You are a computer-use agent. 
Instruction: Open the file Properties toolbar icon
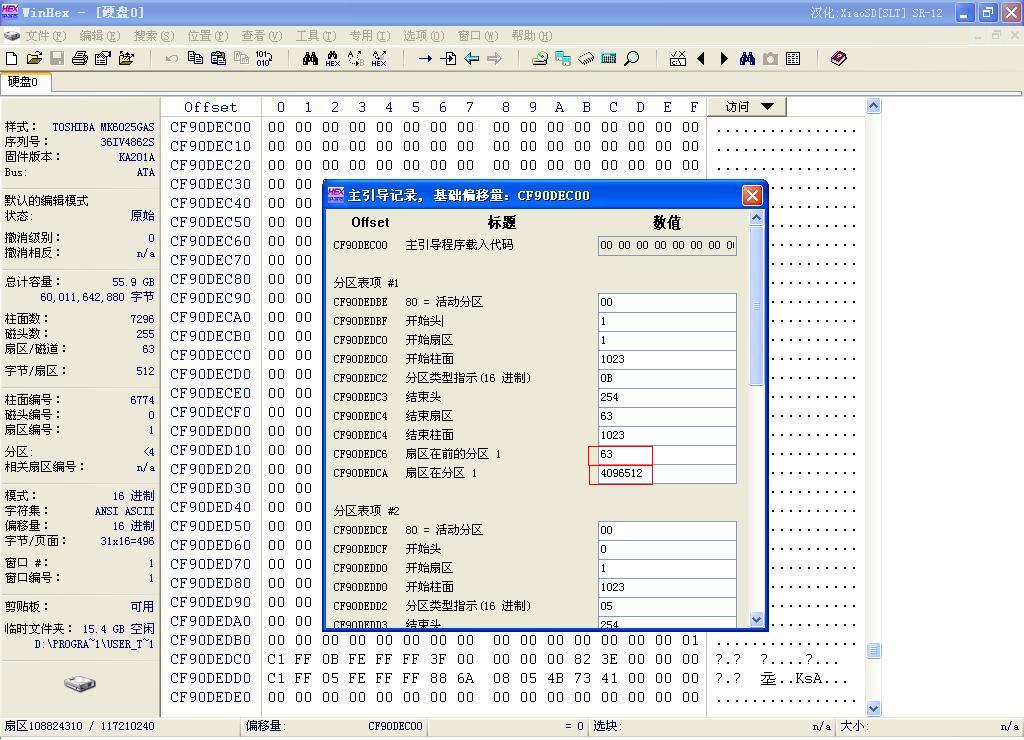[x=103, y=59]
